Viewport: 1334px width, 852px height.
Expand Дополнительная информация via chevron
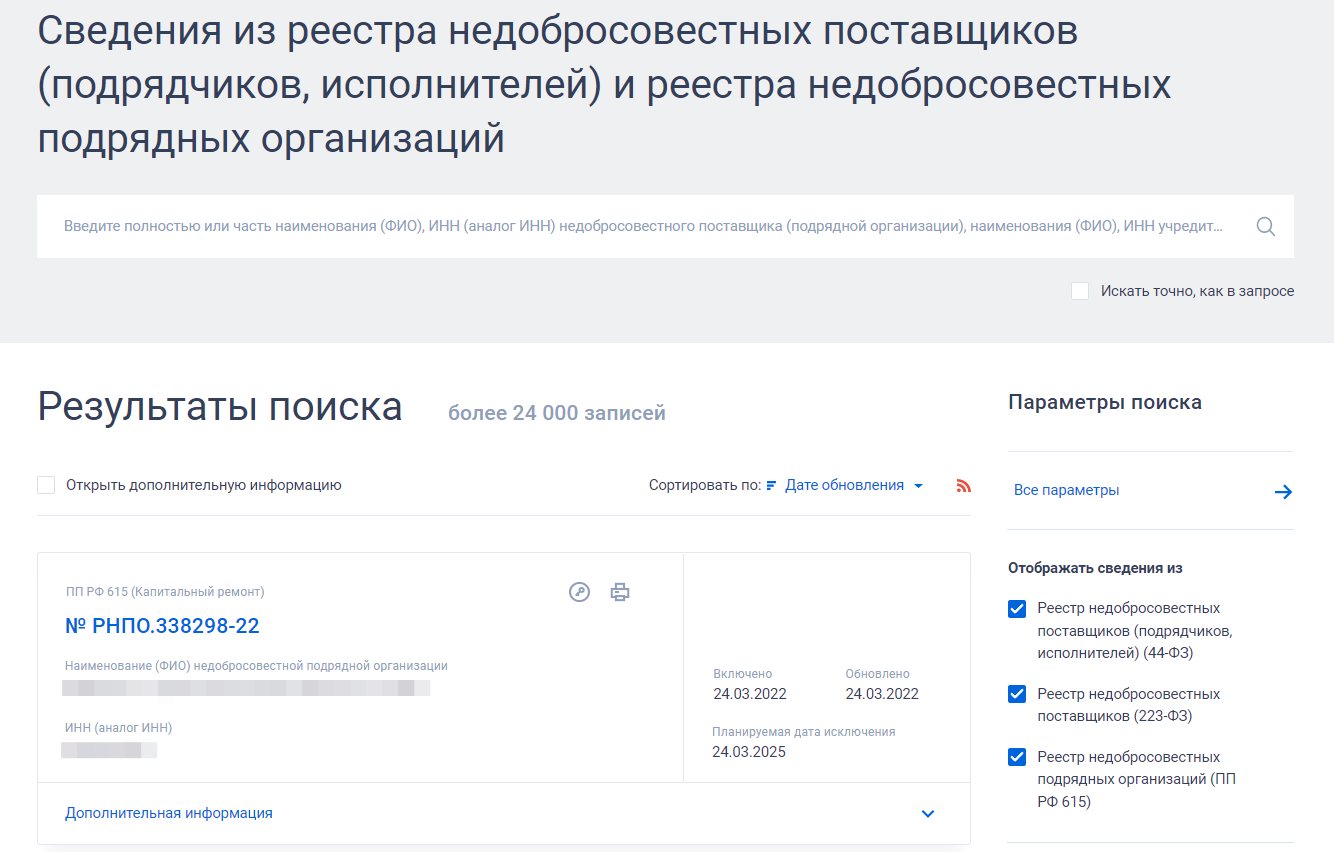tap(928, 814)
